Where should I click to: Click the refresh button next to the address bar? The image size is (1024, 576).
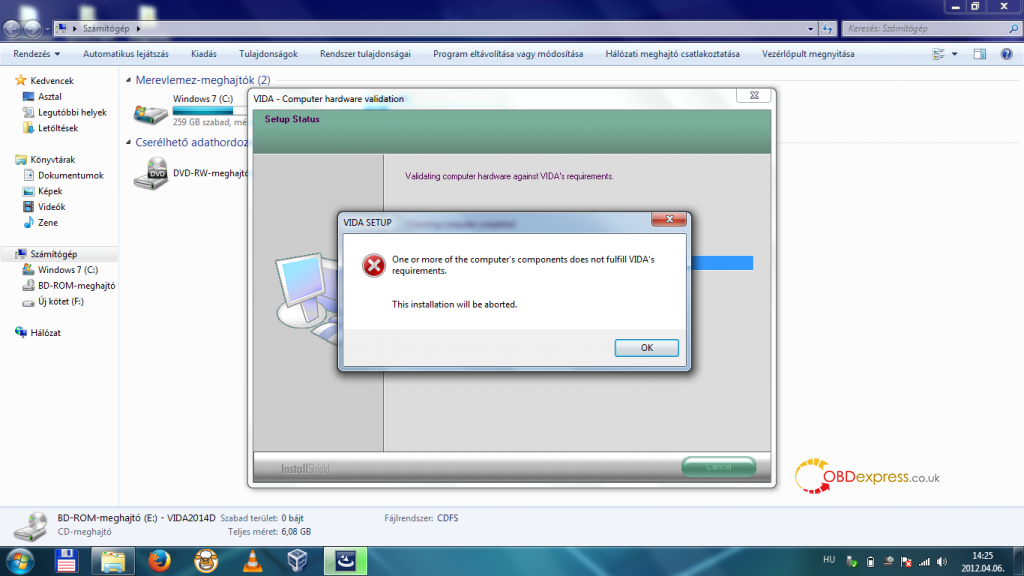pos(828,29)
